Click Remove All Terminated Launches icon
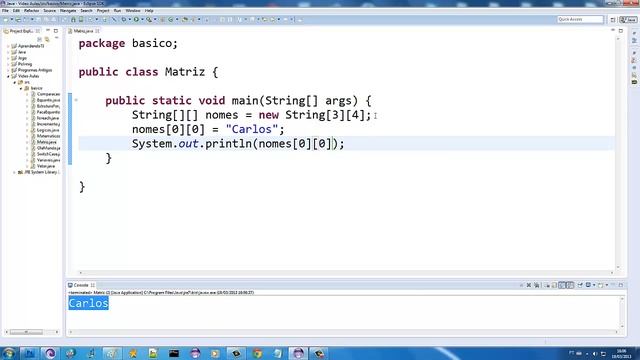Screen dimensions: 640x360 coord(537,285)
